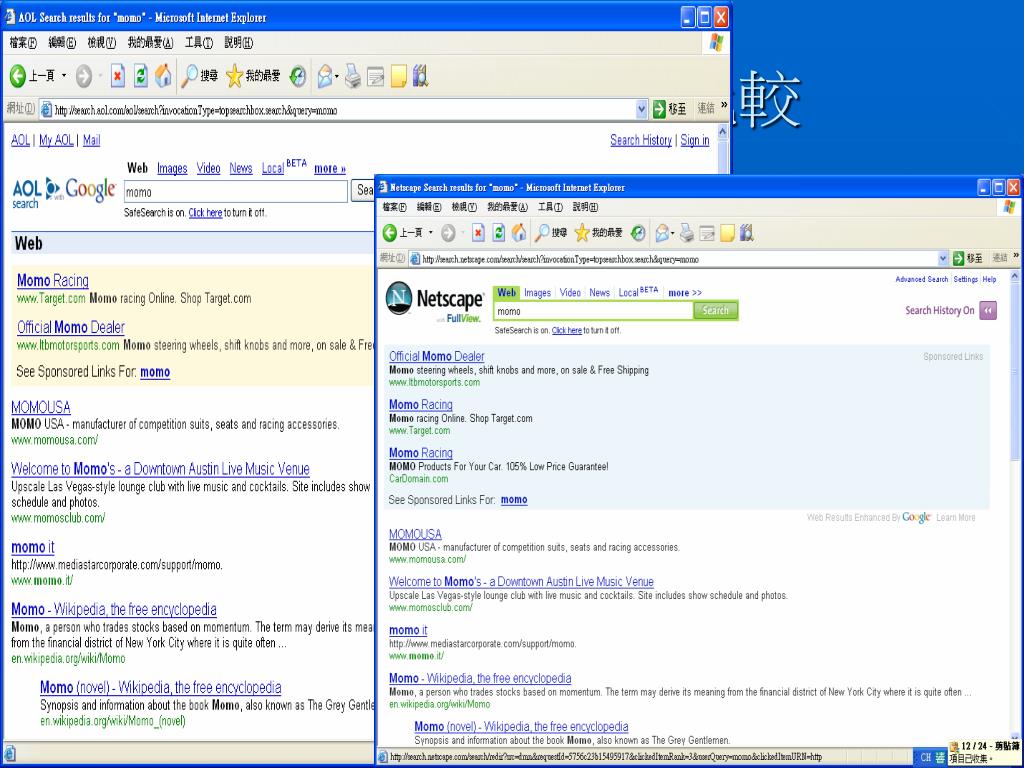Click Favorites star in AOL window toolbar
Image resolution: width=1024 pixels, height=768 pixels.
(x=234, y=76)
